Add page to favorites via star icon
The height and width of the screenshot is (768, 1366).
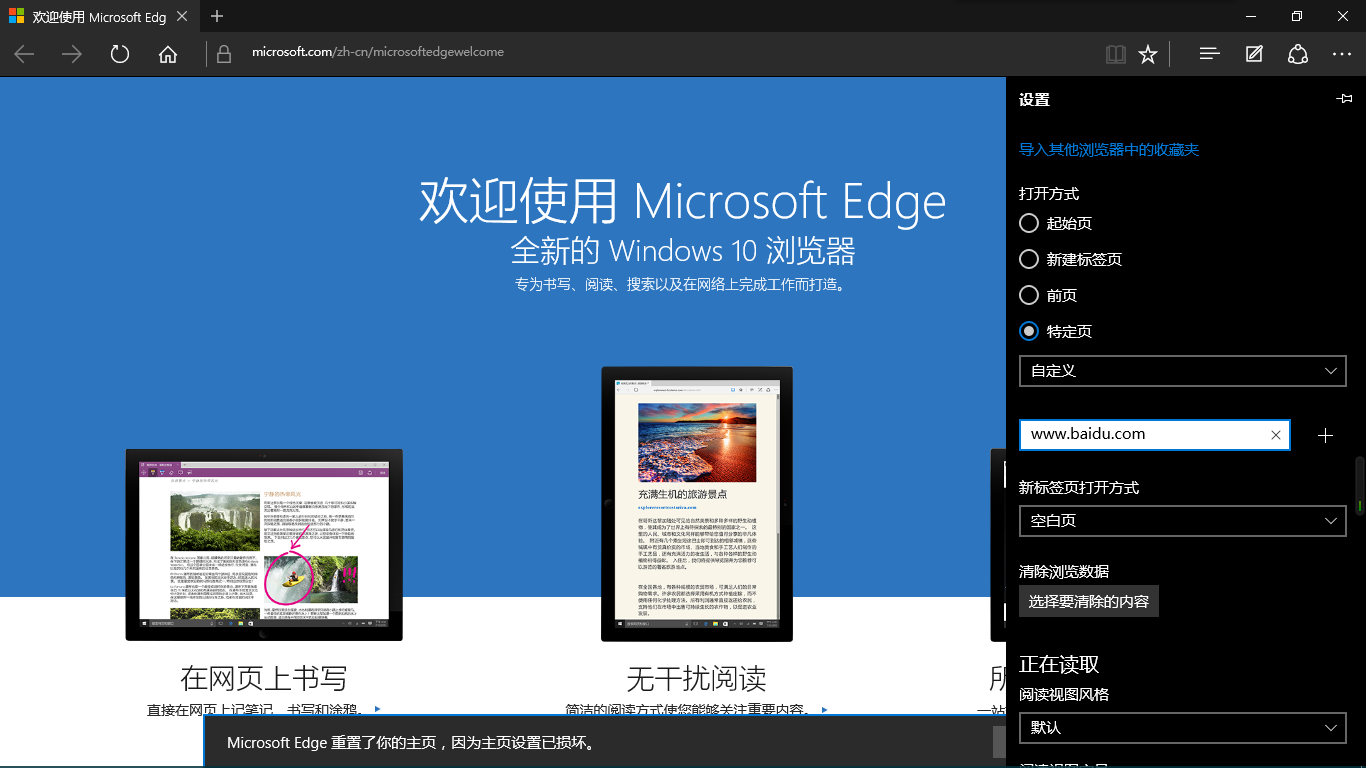point(1148,54)
